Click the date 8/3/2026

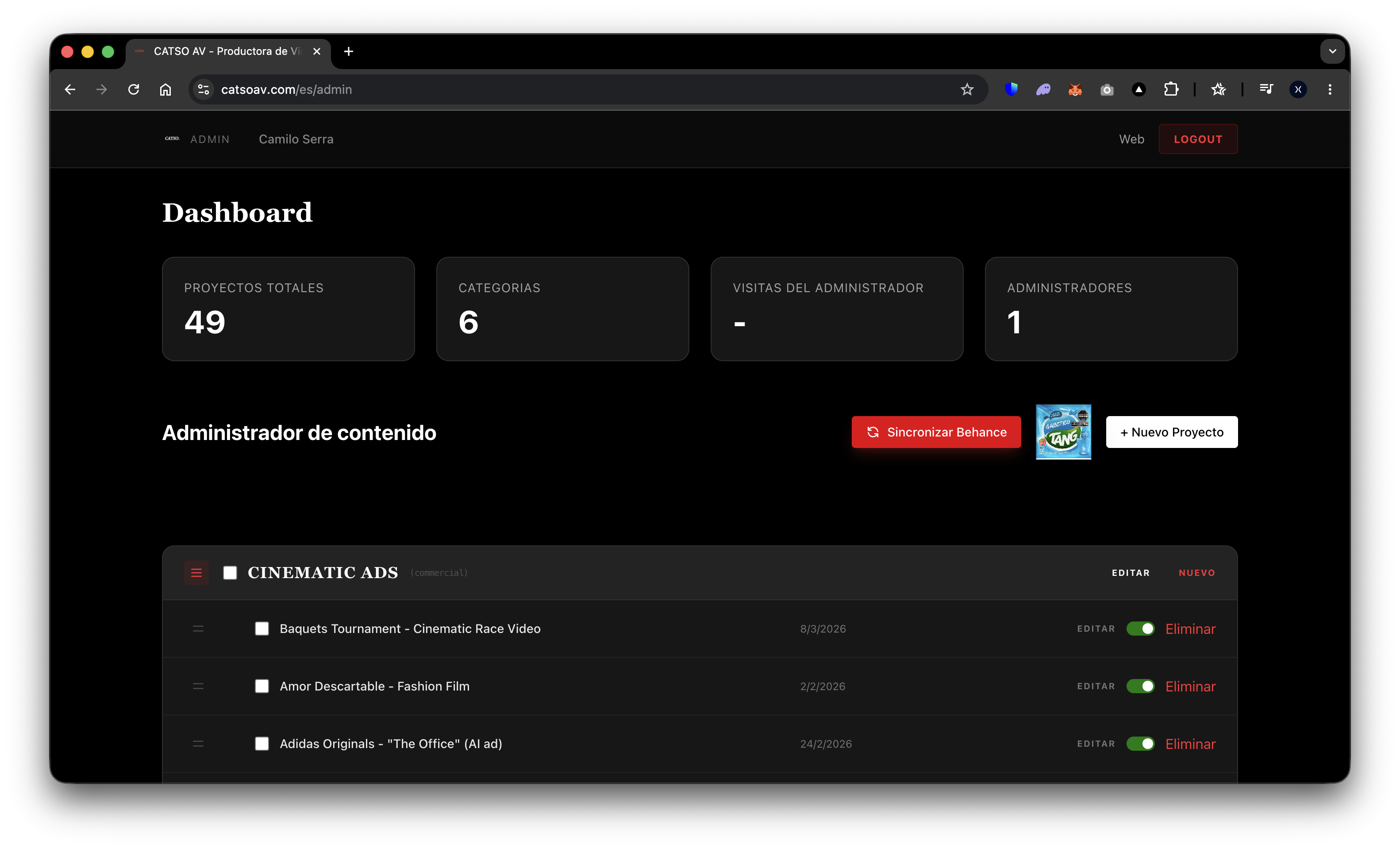point(823,629)
